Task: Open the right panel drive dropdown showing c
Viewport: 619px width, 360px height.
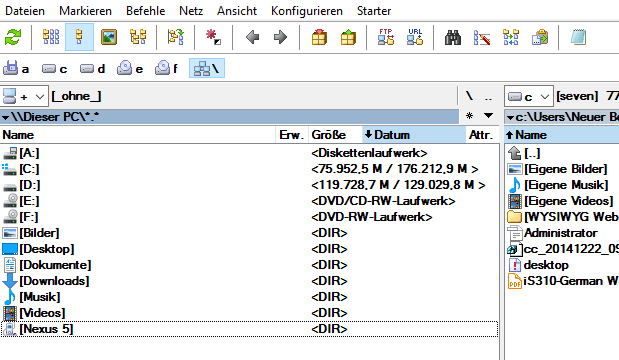Action: coord(529,96)
